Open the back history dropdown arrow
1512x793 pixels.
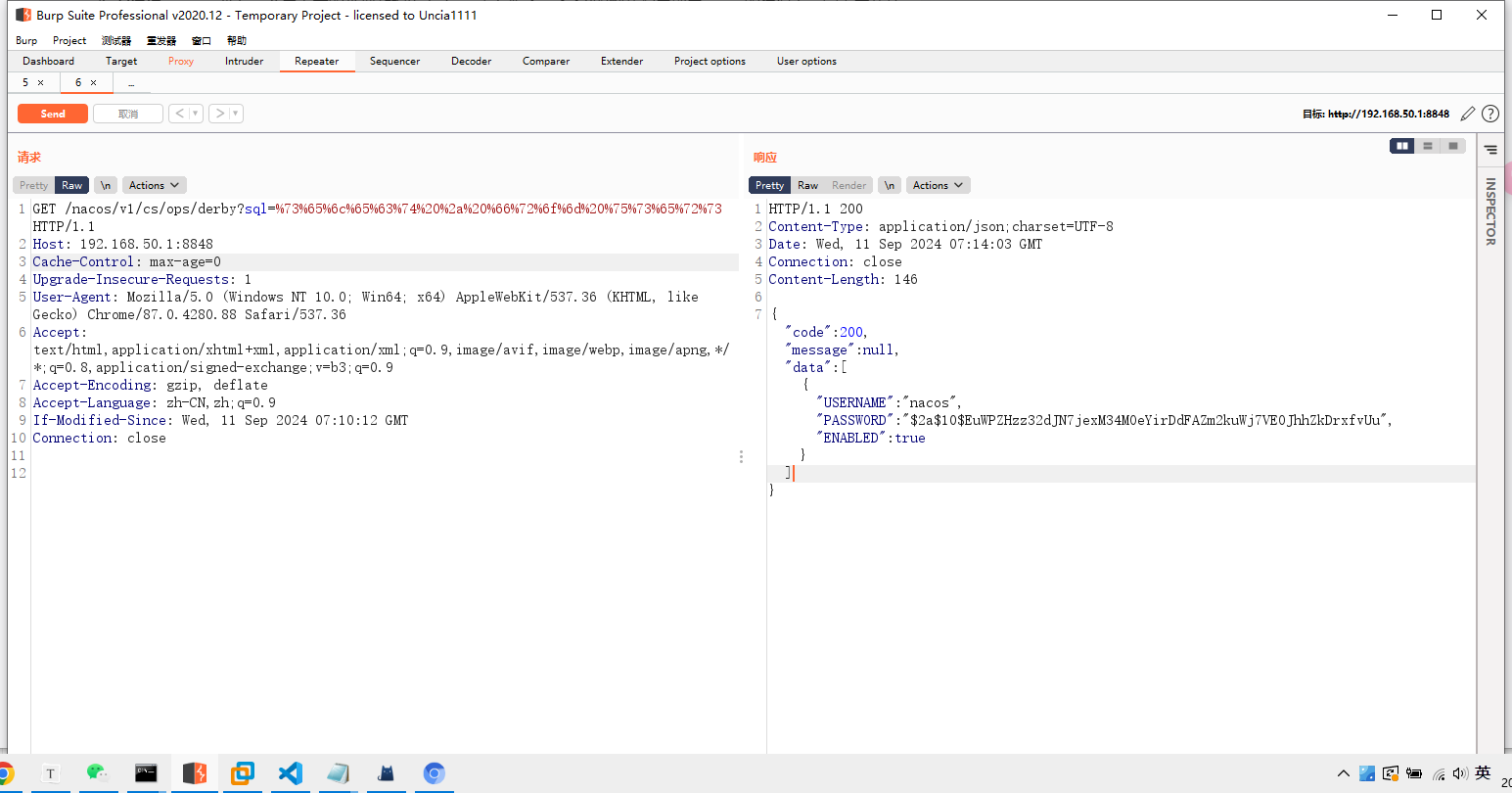coord(196,114)
